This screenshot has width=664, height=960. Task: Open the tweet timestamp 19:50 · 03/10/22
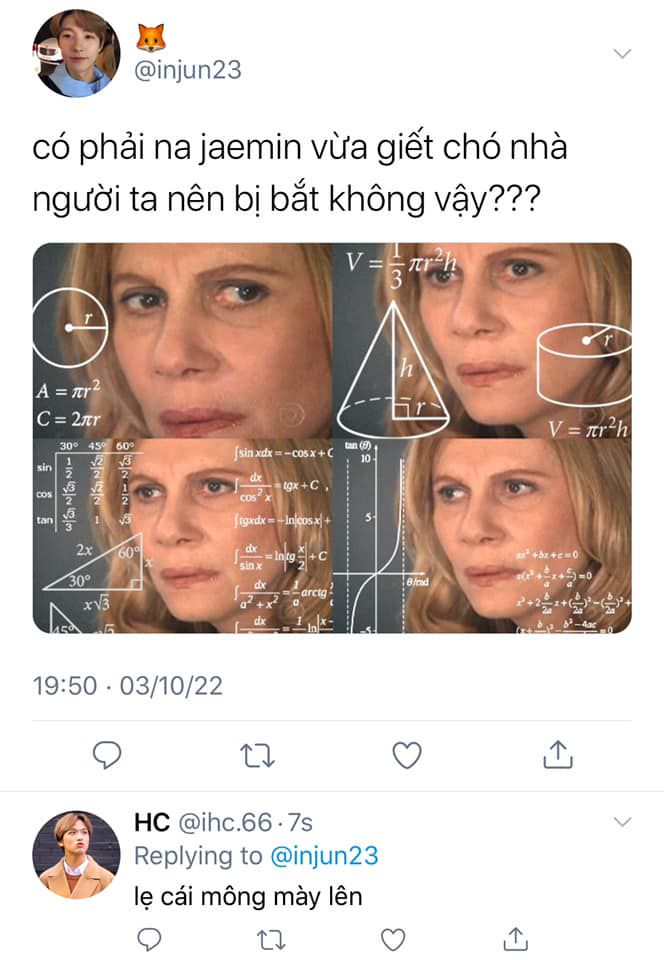127,686
